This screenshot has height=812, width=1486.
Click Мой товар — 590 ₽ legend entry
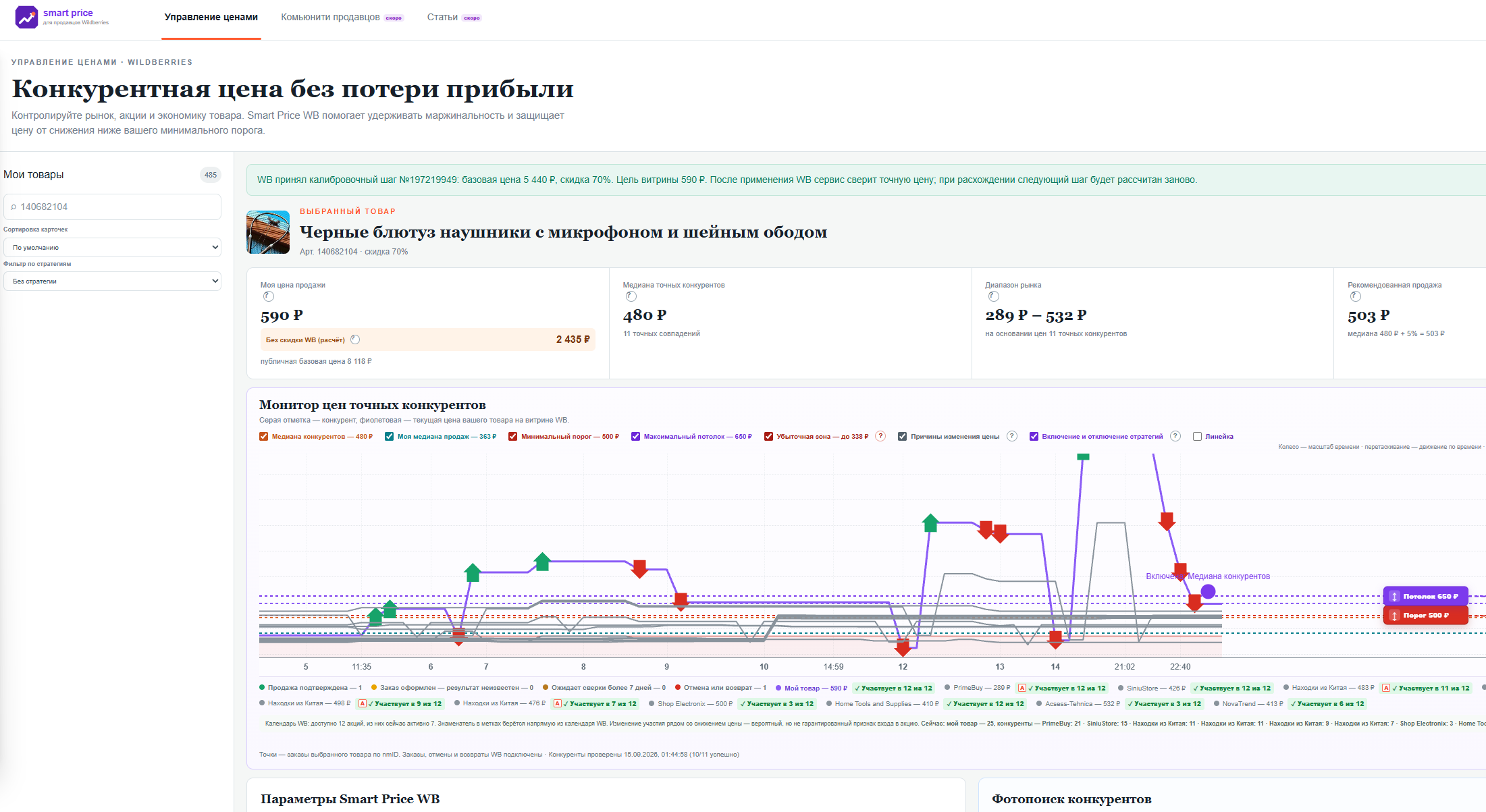pyautogui.click(x=811, y=688)
